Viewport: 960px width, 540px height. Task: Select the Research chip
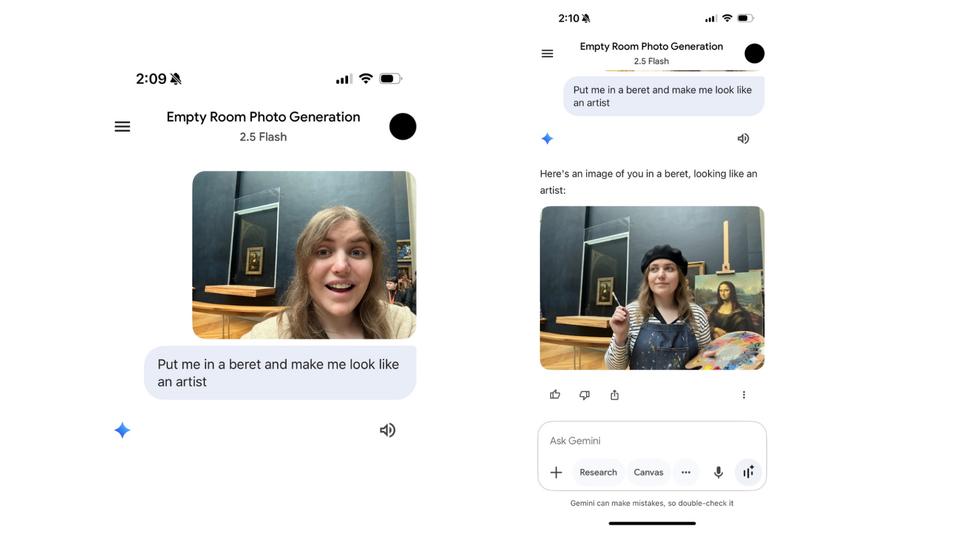click(598, 472)
